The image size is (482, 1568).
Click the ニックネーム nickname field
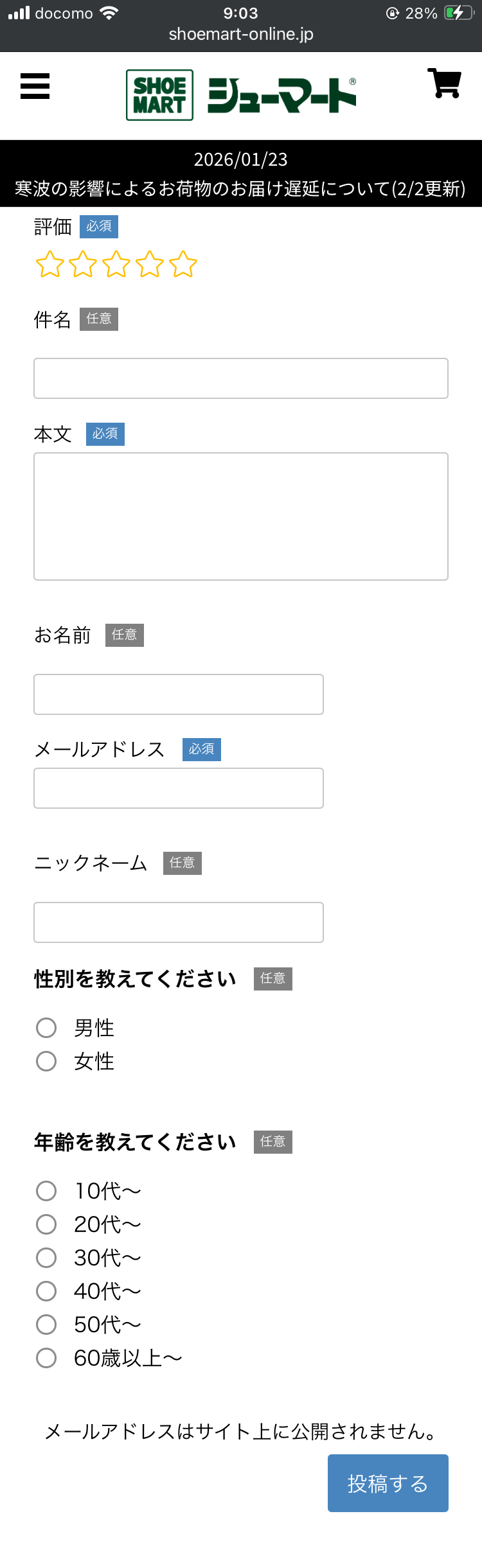(x=178, y=922)
